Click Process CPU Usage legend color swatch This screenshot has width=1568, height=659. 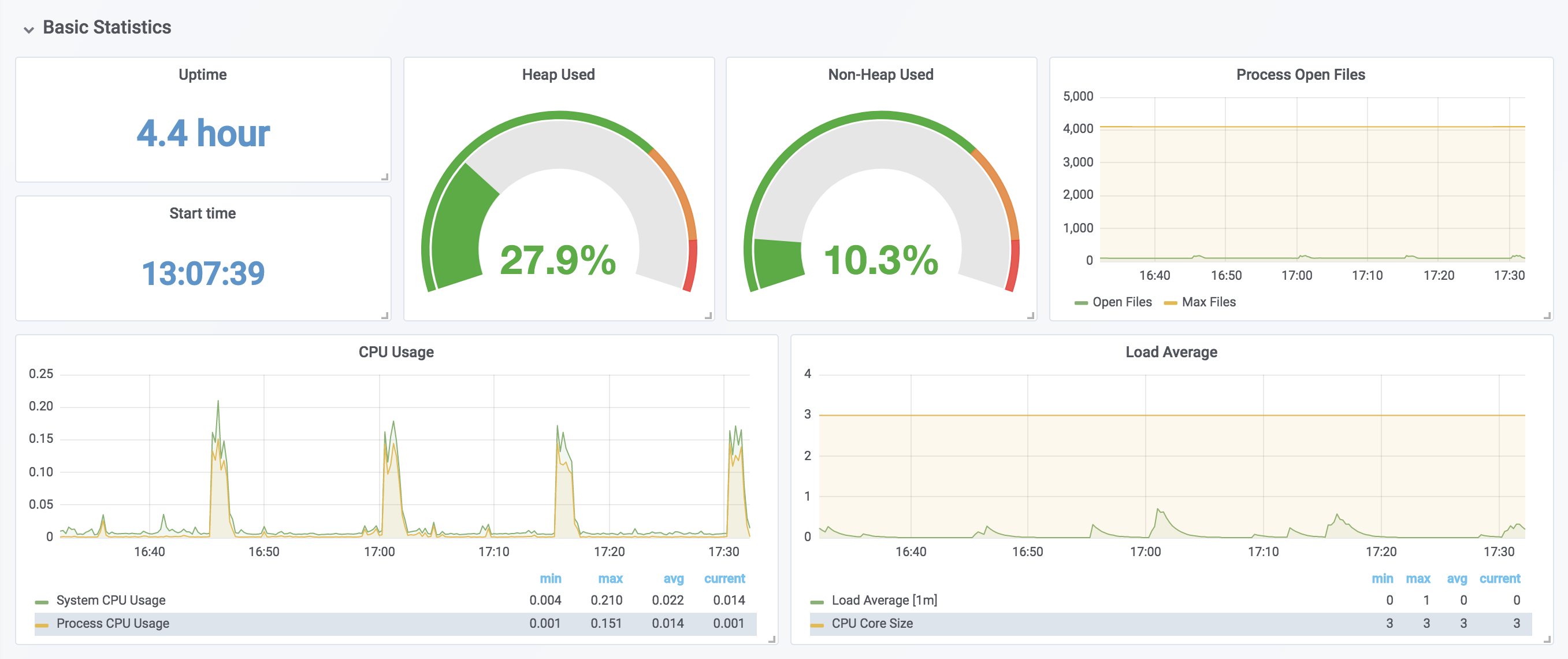click(42, 624)
